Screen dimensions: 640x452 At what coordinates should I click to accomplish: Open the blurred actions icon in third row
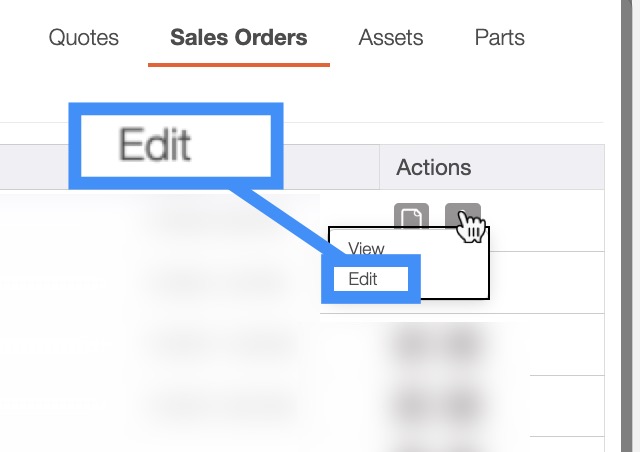tap(462, 345)
